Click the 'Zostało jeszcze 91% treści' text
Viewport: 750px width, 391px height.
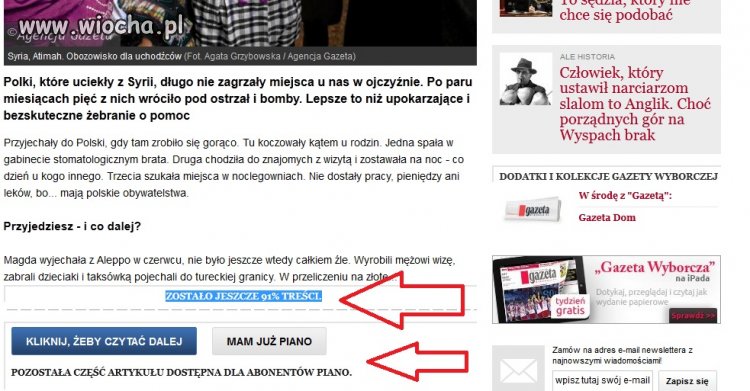click(x=243, y=296)
